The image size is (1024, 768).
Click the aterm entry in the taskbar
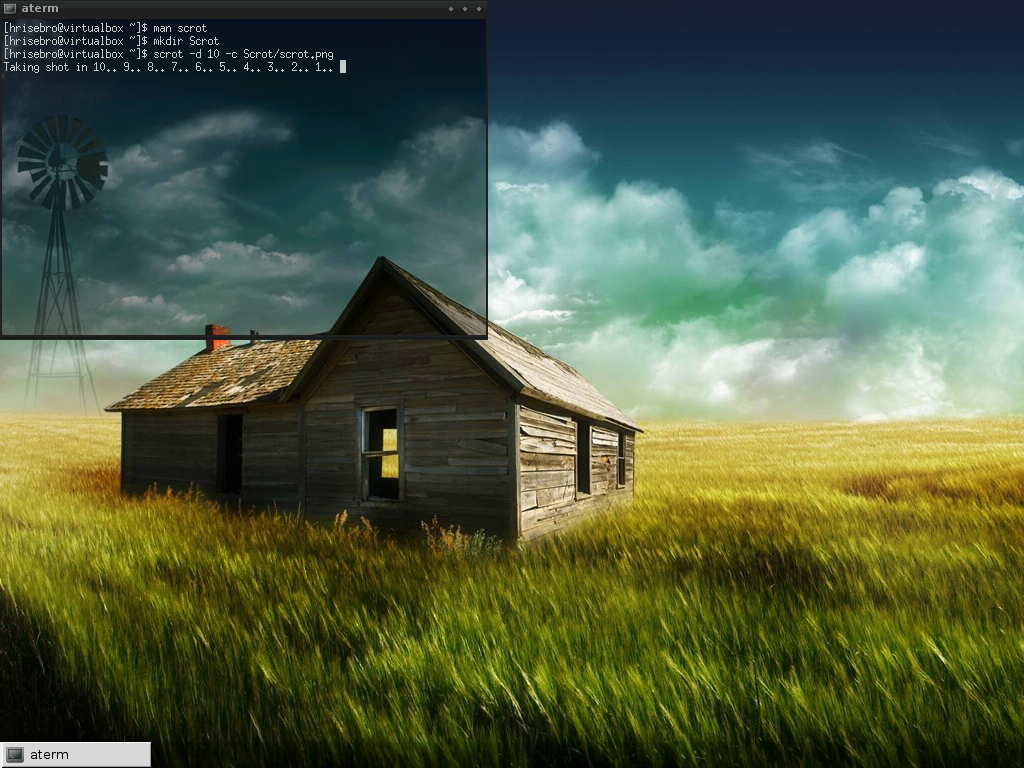point(75,754)
